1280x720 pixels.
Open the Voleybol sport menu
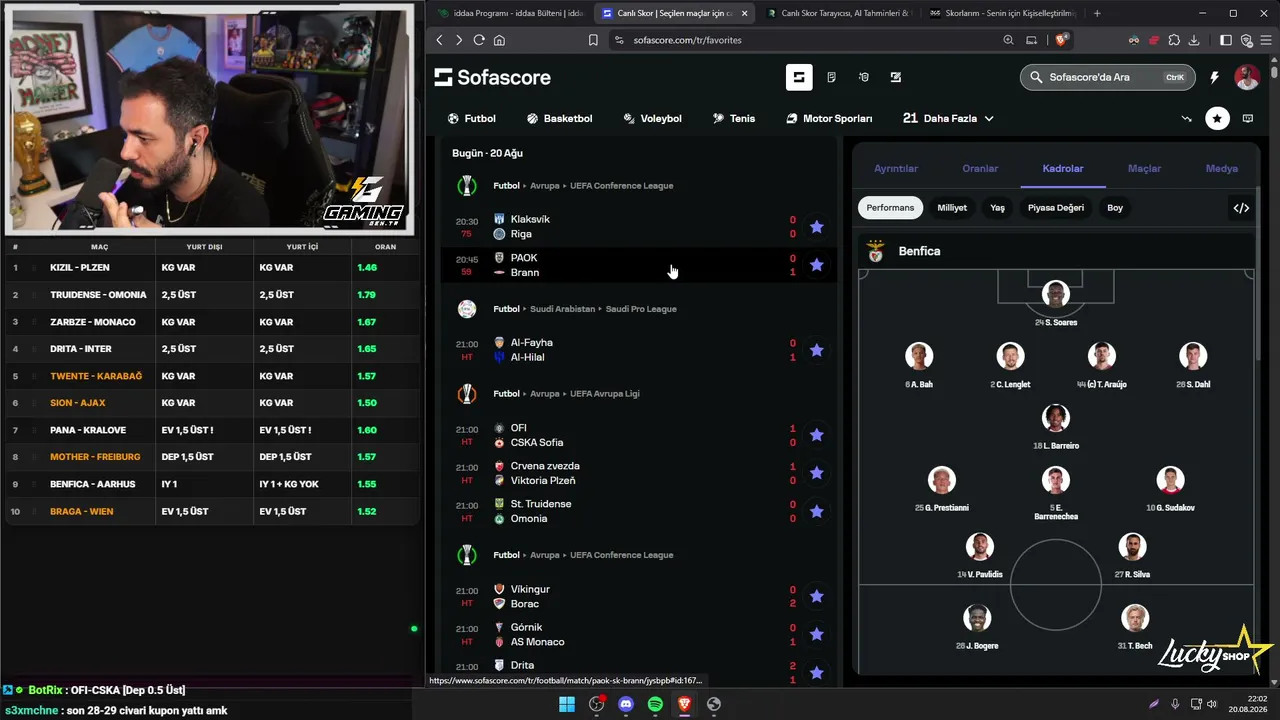pyautogui.click(x=652, y=118)
